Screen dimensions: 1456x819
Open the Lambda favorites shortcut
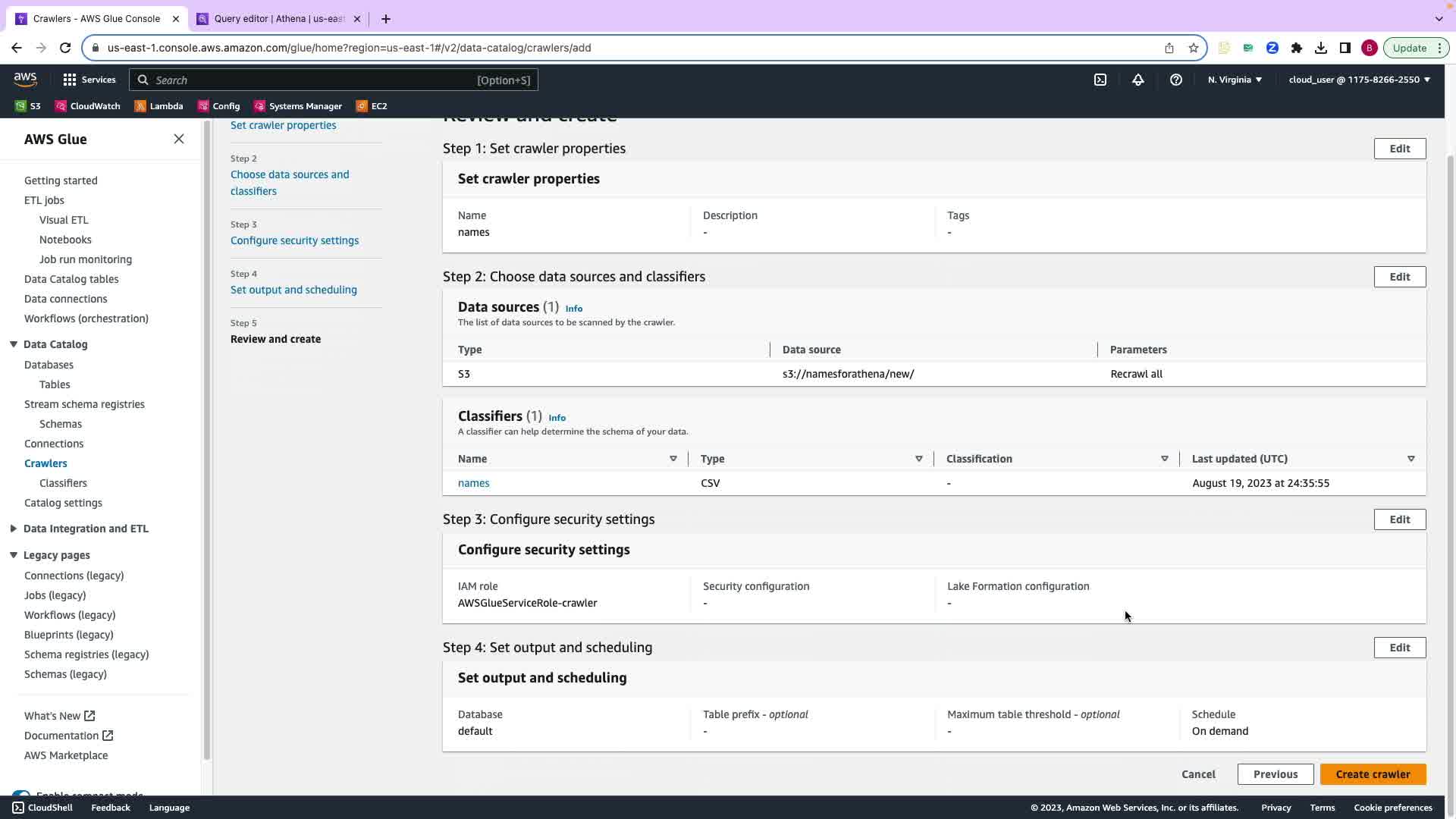click(x=159, y=106)
